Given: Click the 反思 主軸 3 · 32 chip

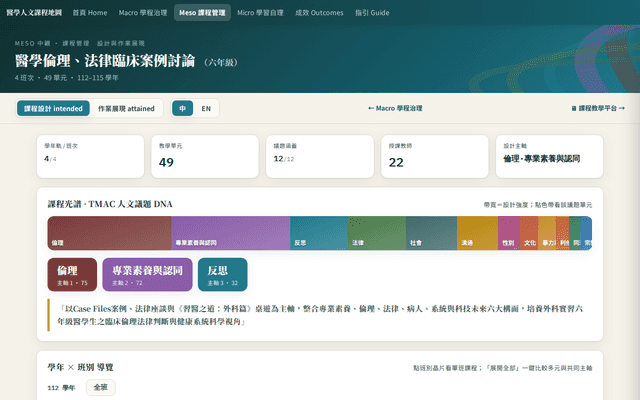Looking at the screenshot, I should pyautogui.click(x=222, y=275).
